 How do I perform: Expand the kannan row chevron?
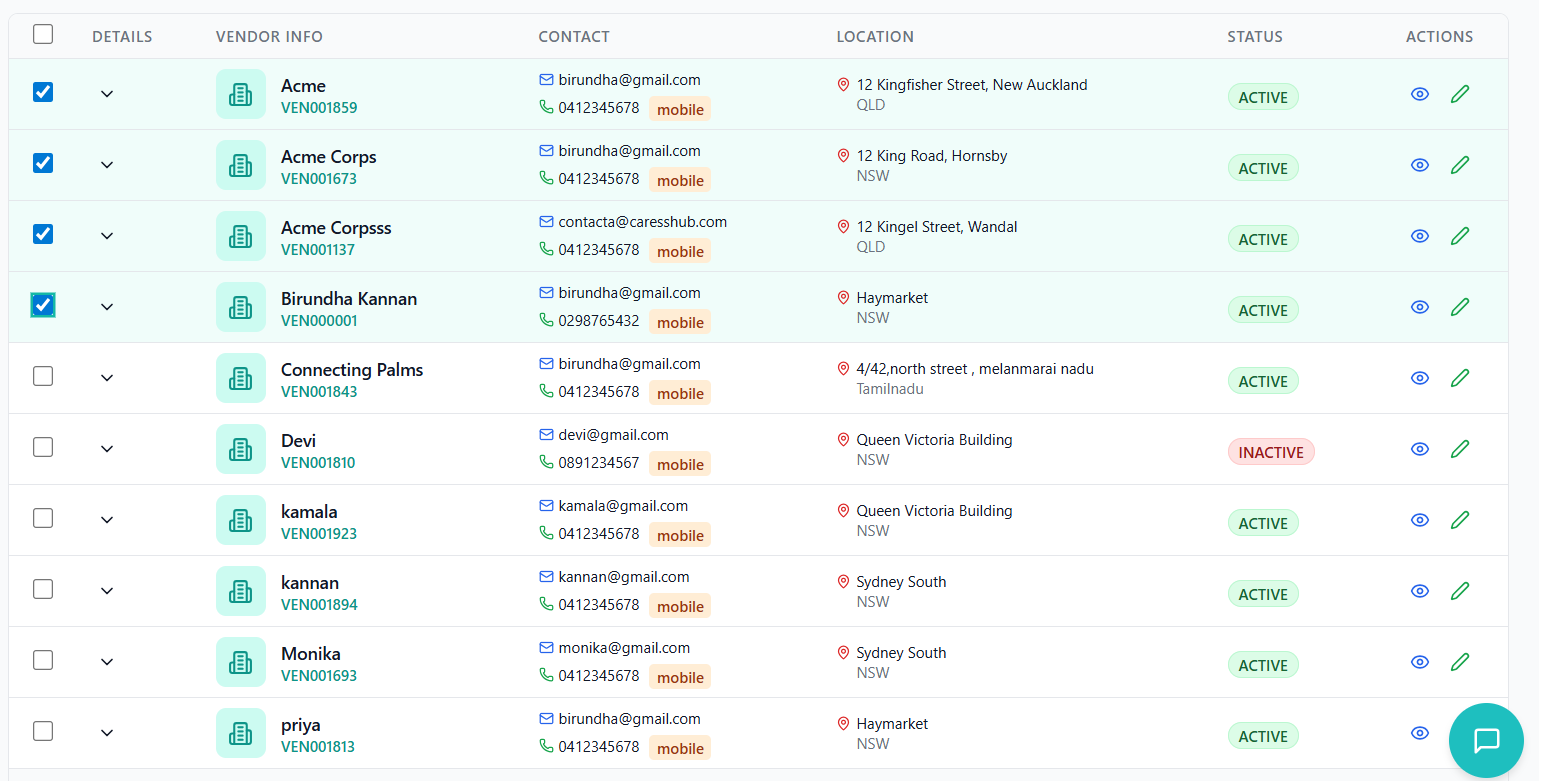click(x=107, y=590)
